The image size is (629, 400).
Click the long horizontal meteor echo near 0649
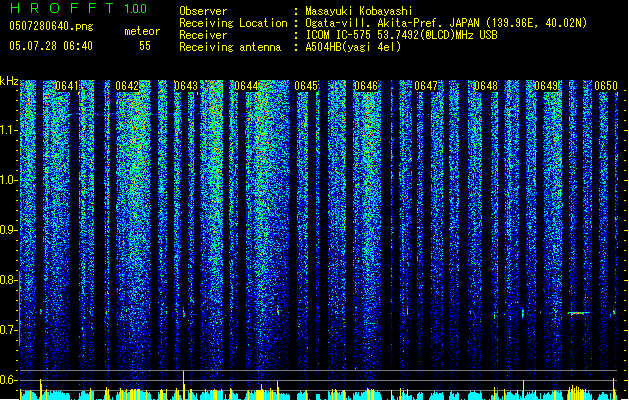(579, 313)
